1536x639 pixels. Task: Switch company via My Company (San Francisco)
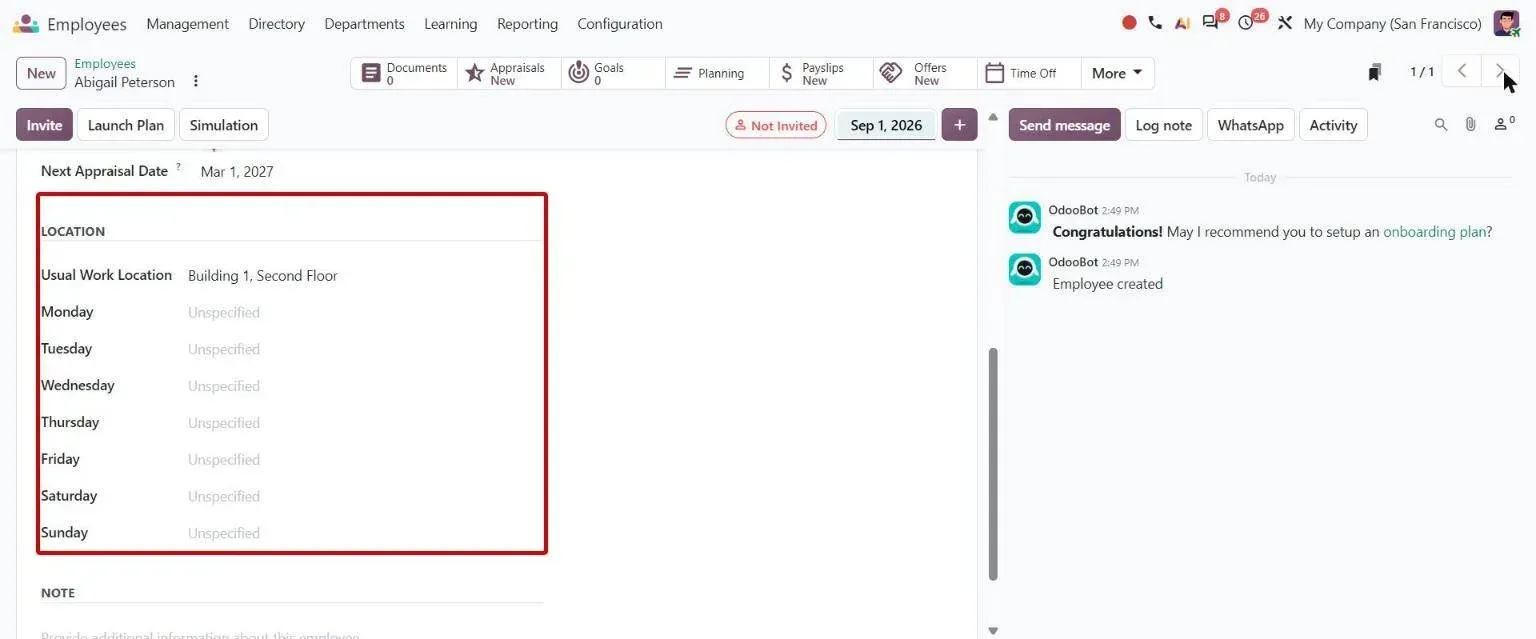click(1392, 24)
